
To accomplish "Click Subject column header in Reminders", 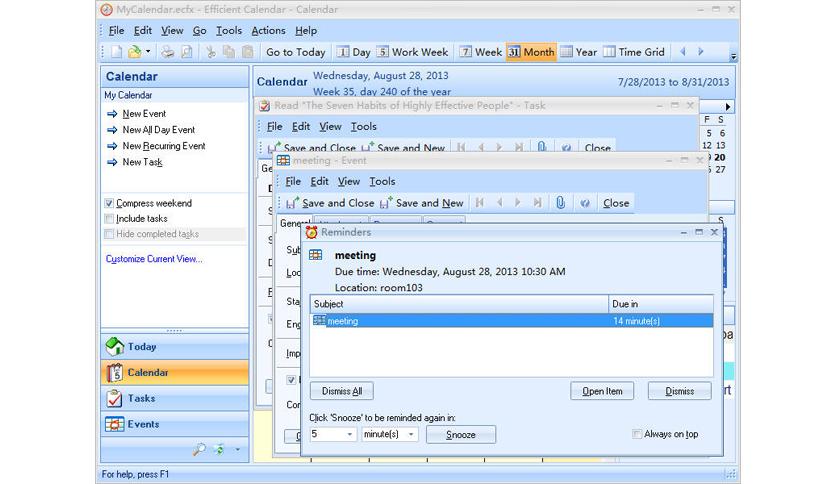I will [459, 304].
